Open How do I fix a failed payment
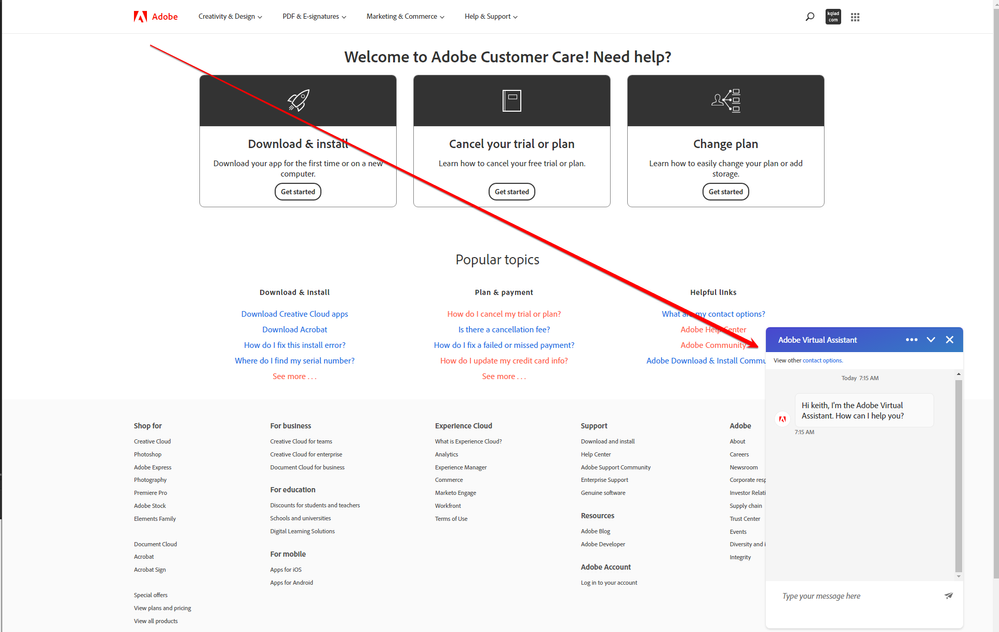Image resolution: width=999 pixels, height=632 pixels. (504, 345)
